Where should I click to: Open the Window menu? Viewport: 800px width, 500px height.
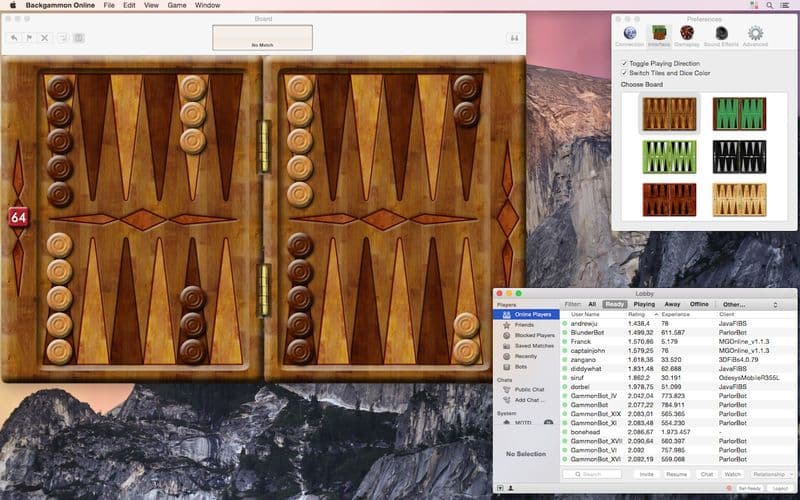(x=207, y=5)
